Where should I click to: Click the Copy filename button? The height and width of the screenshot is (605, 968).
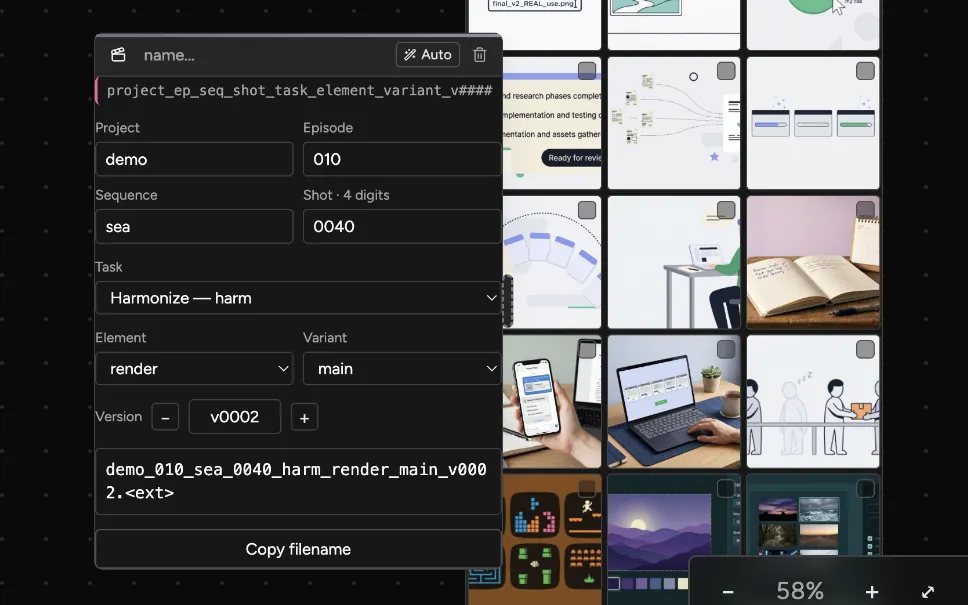298,549
